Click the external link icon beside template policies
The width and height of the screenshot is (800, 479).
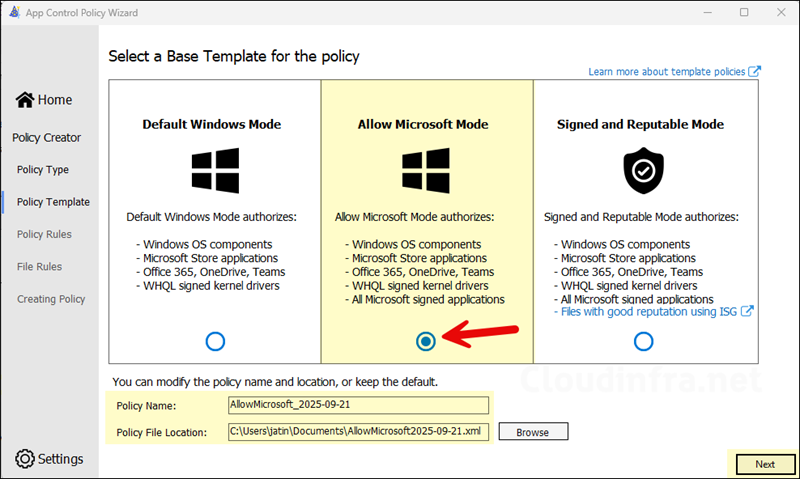(x=755, y=72)
